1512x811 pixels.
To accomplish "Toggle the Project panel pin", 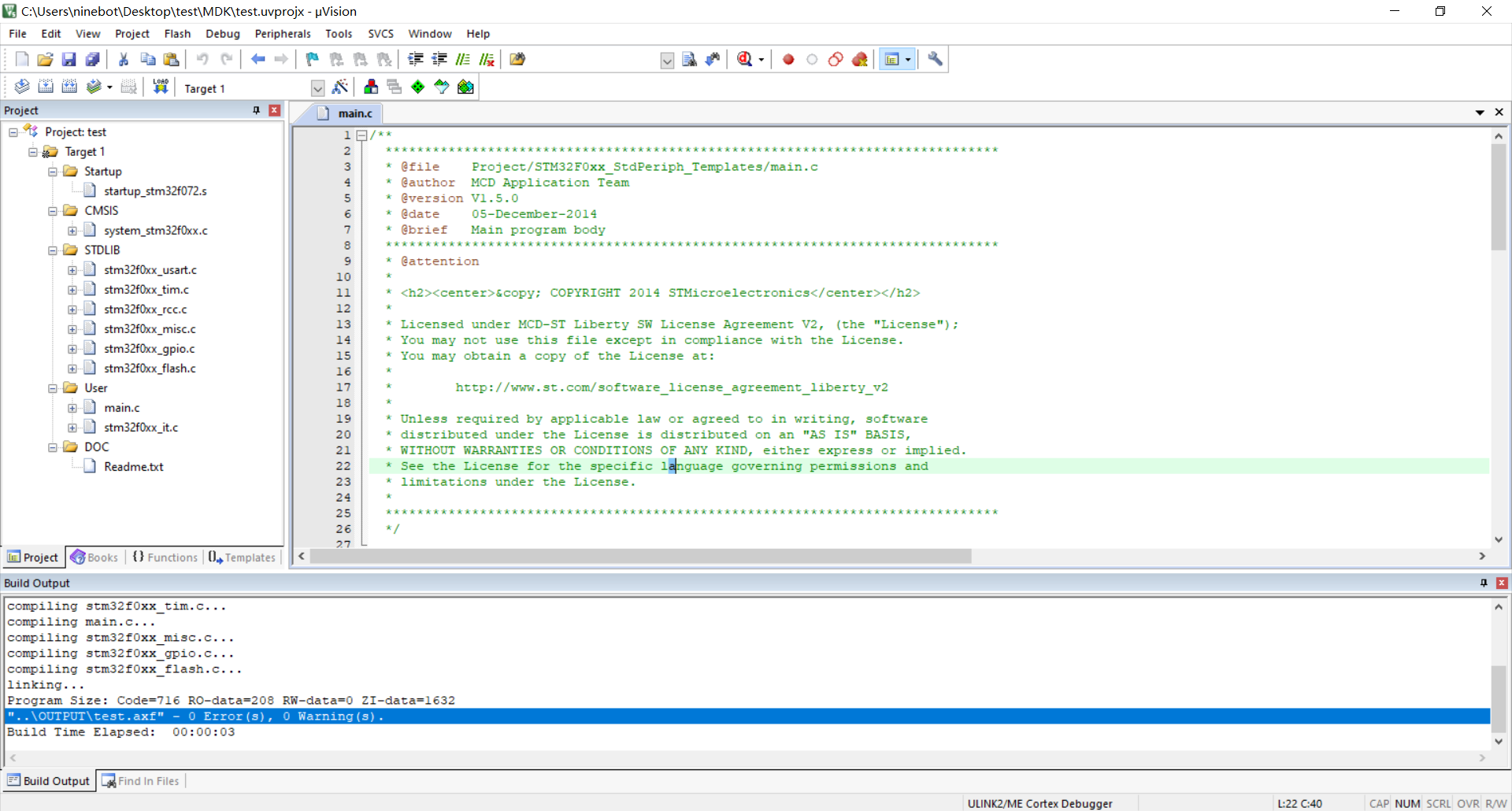I will click(256, 110).
